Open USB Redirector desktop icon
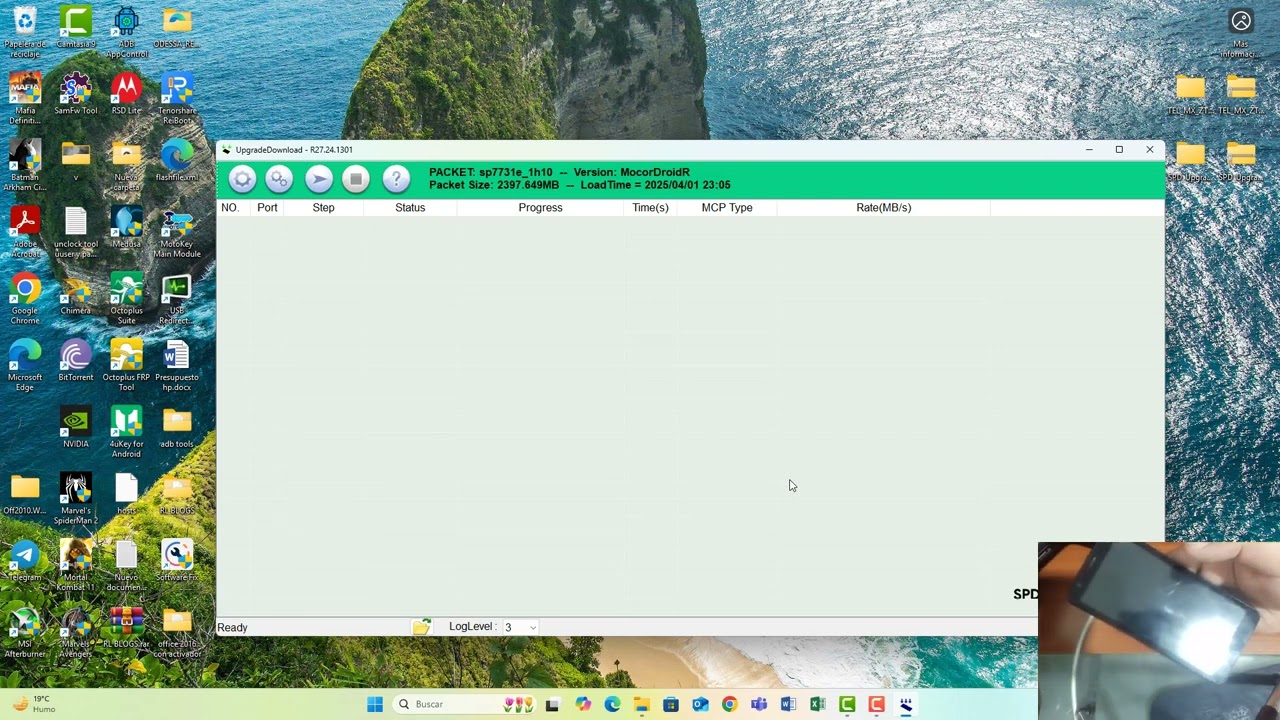Image resolution: width=1280 pixels, height=720 pixels. 177,299
